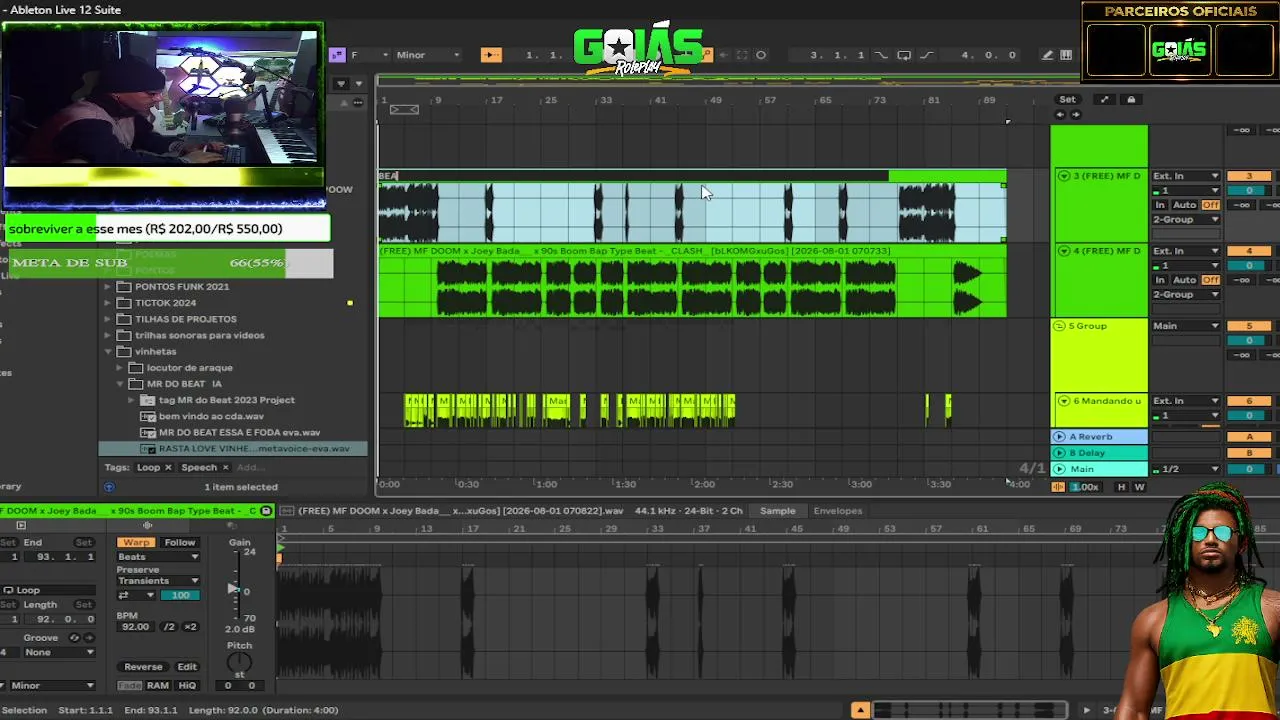The height and width of the screenshot is (720, 1280).
Task: Unfold the A Reverb return track
Action: pyautogui.click(x=1059, y=437)
